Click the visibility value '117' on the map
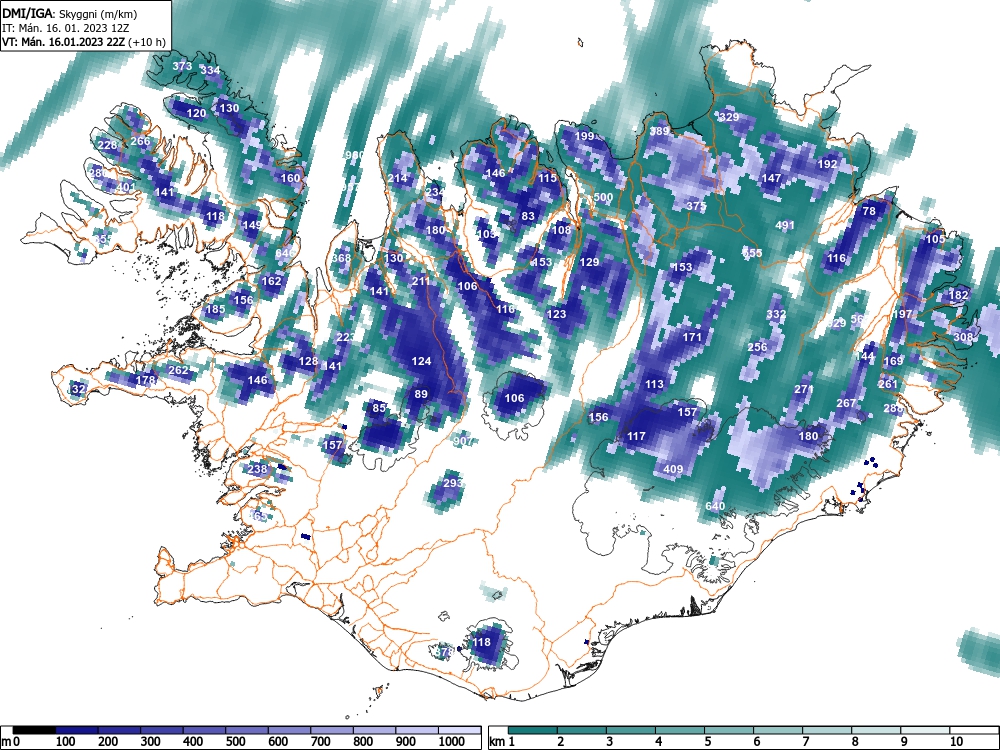 (636, 436)
